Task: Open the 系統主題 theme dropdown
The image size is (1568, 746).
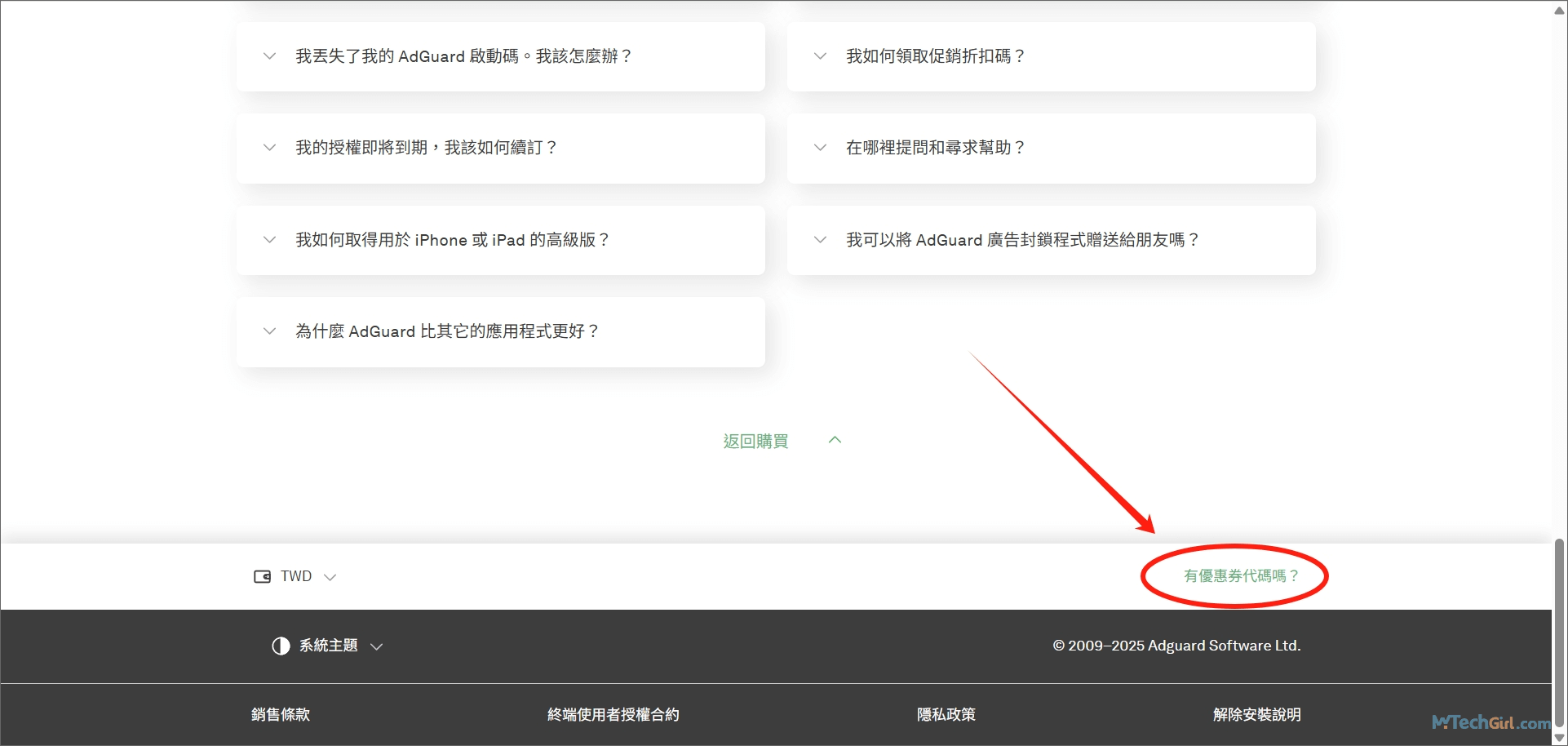Action: pyautogui.click(x=329, y=646)
